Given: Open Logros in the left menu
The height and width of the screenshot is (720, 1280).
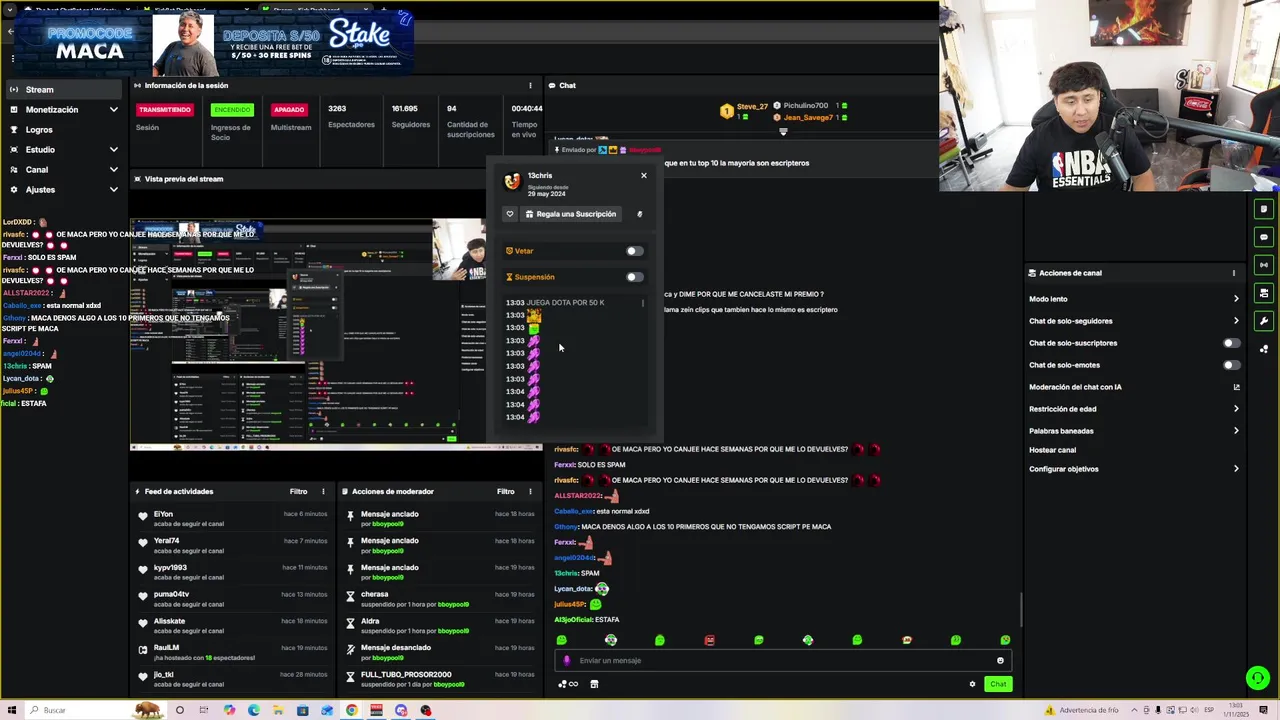Looking at the screenshot, I should (64, 130).
